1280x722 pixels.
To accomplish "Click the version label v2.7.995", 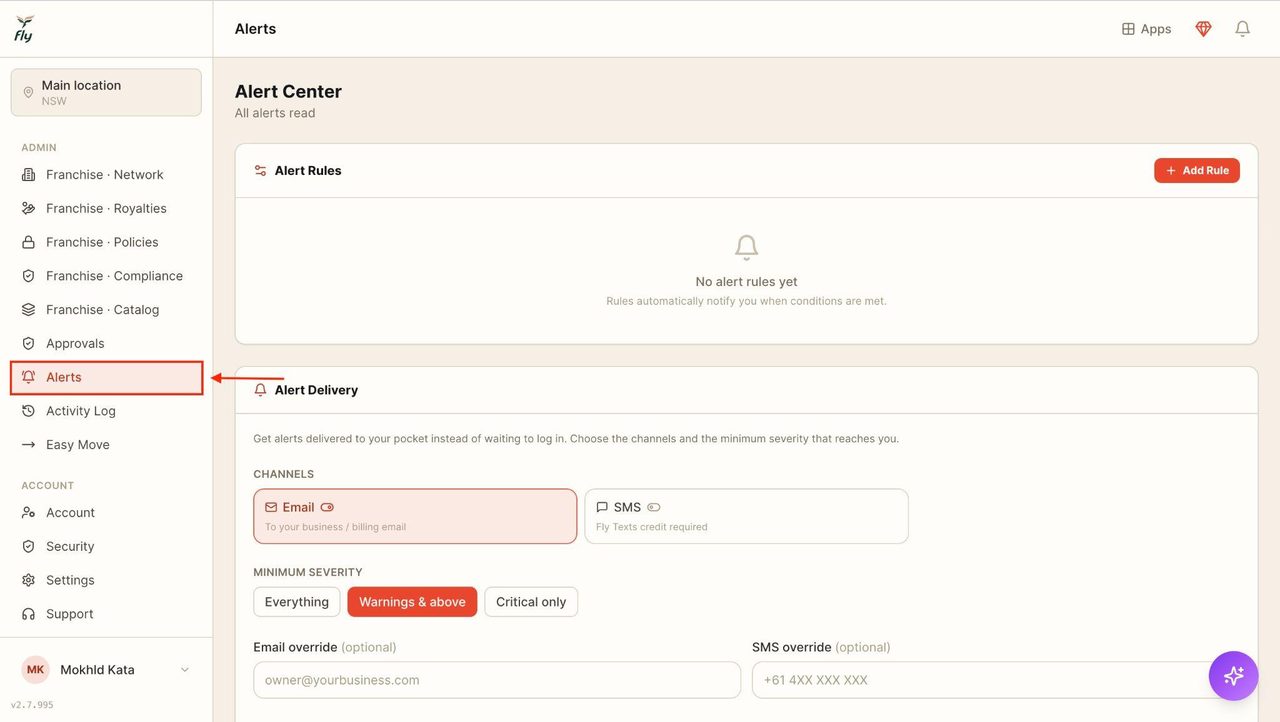I will coord(32,705).
